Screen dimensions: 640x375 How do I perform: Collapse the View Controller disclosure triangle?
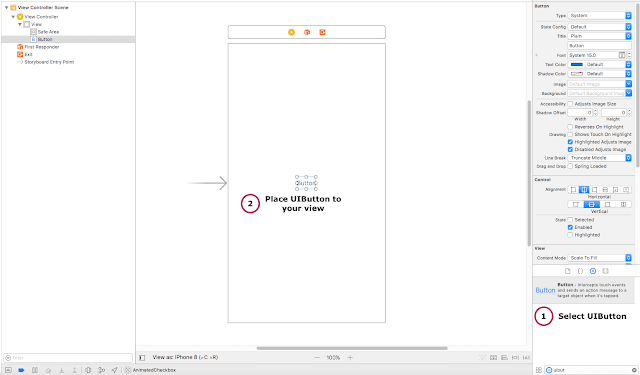click(x=13, y=17)
